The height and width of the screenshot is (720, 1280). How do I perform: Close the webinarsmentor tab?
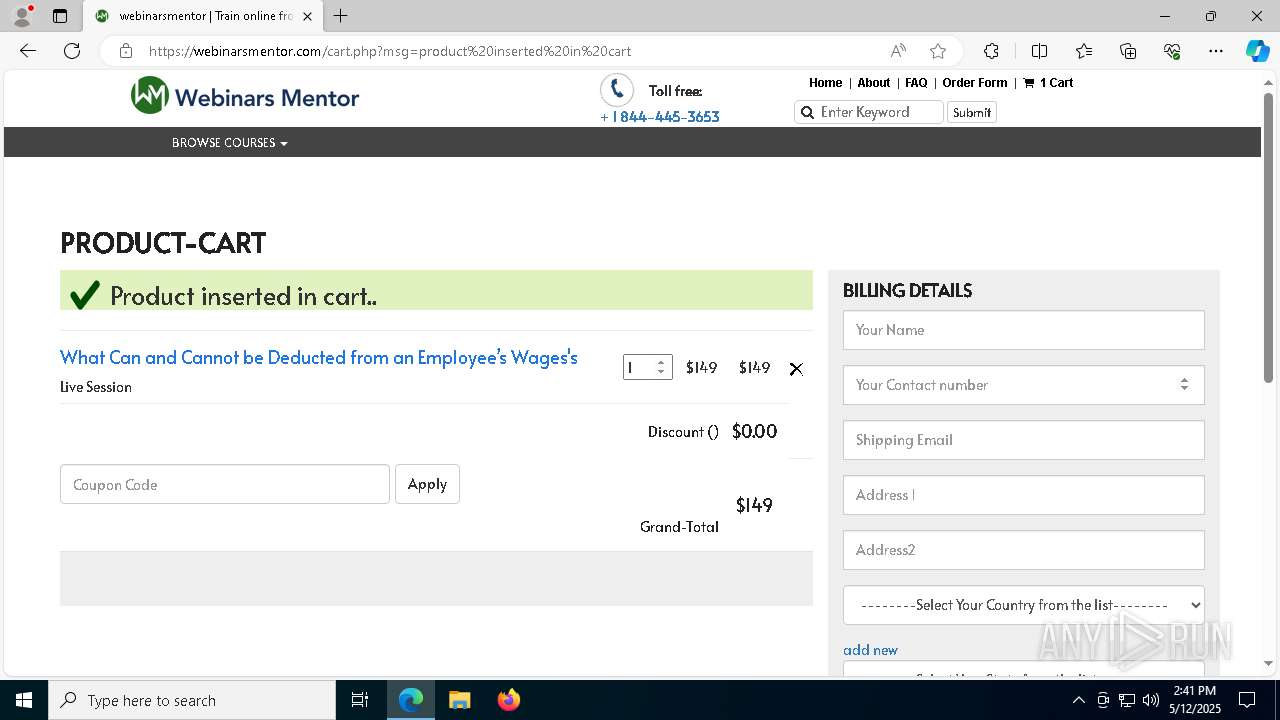[307, 16]
